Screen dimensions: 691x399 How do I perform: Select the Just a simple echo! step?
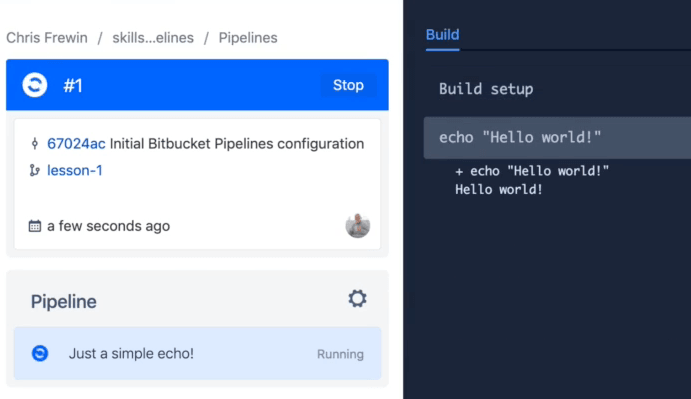[197, 353]
